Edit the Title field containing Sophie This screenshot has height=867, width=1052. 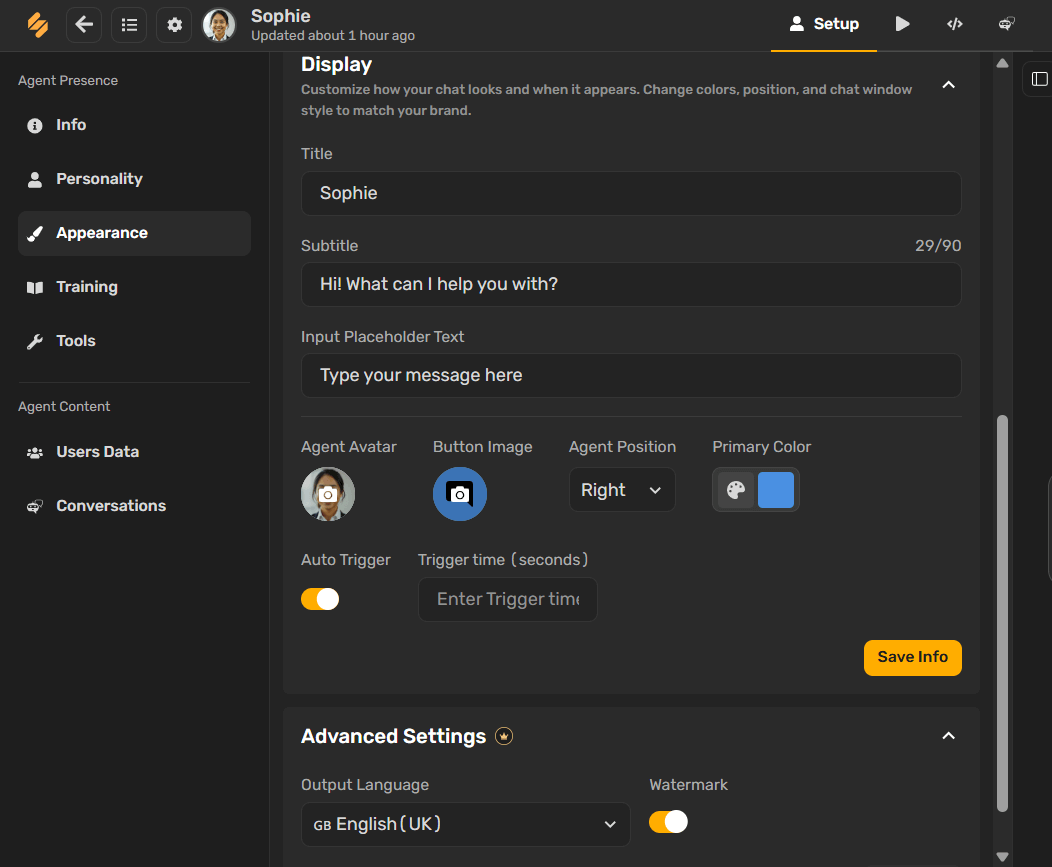(x=631, y=193)
